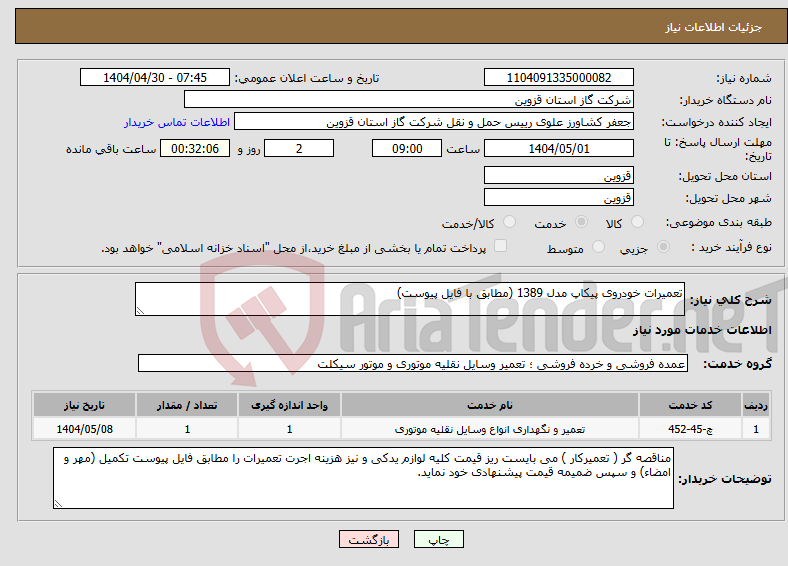Screen dimensions: 788x566
Task: Click the resize handle of توضیحات خریدار box
Action: 58,503
